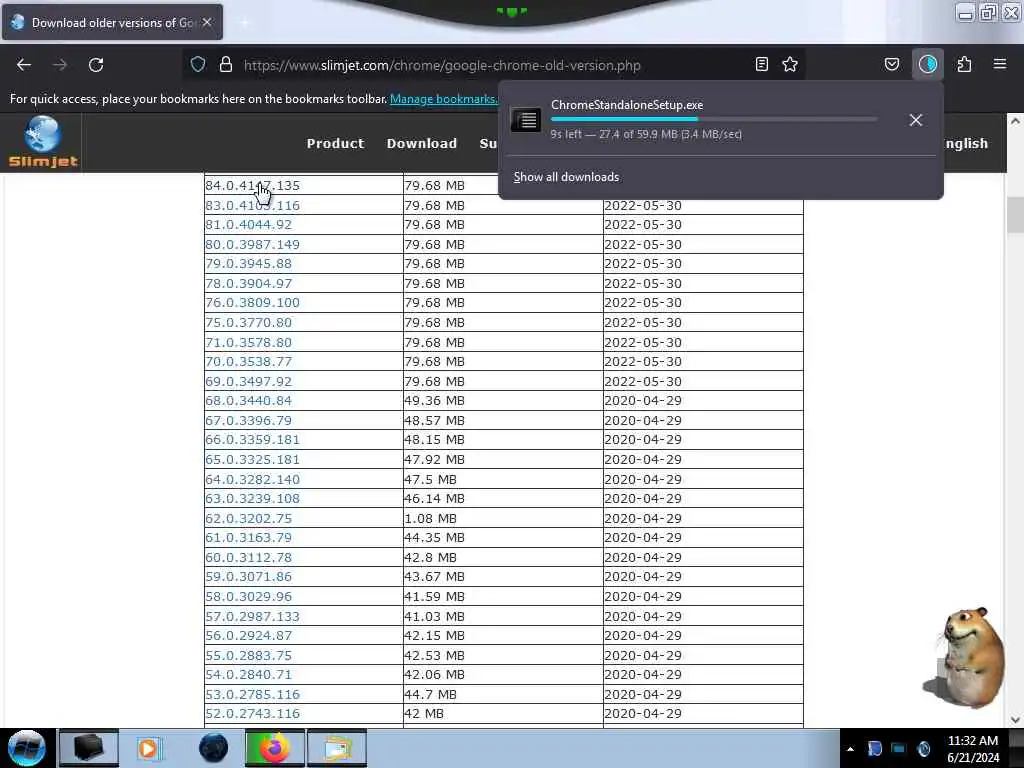Download Chrome version 68.0.3440.84
This screenshot has width=1024, height=768.
248,400
